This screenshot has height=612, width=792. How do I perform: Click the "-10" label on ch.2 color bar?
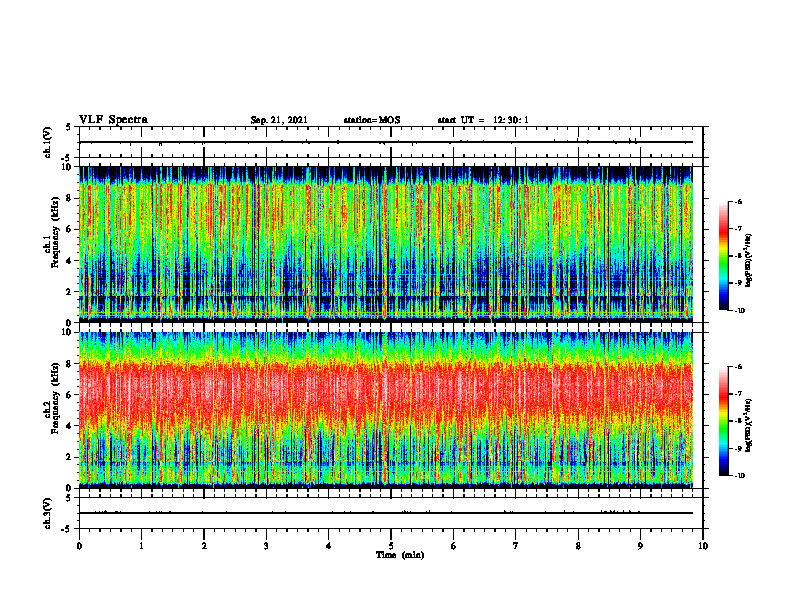point(739,476)
